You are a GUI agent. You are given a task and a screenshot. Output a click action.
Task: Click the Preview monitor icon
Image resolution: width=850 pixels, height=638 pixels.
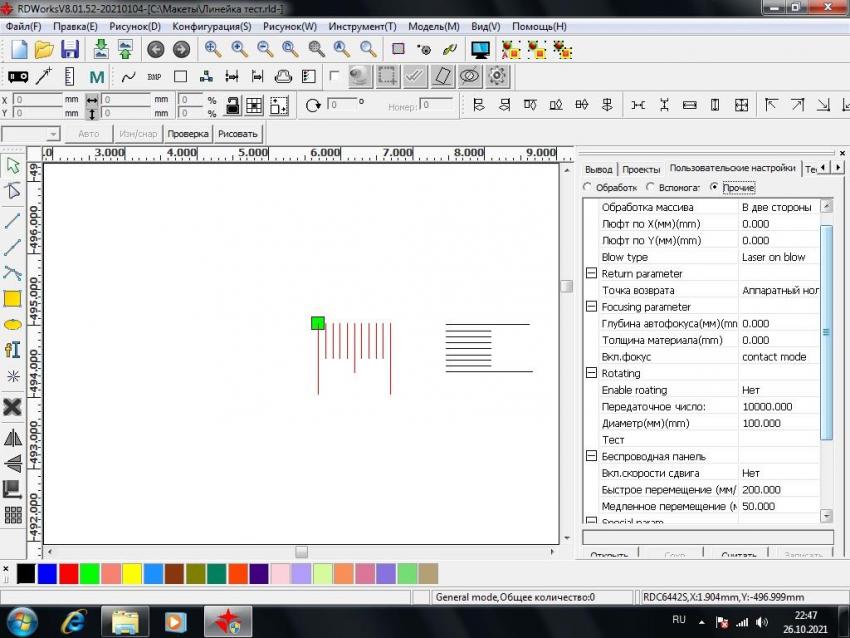click(480, 49)
